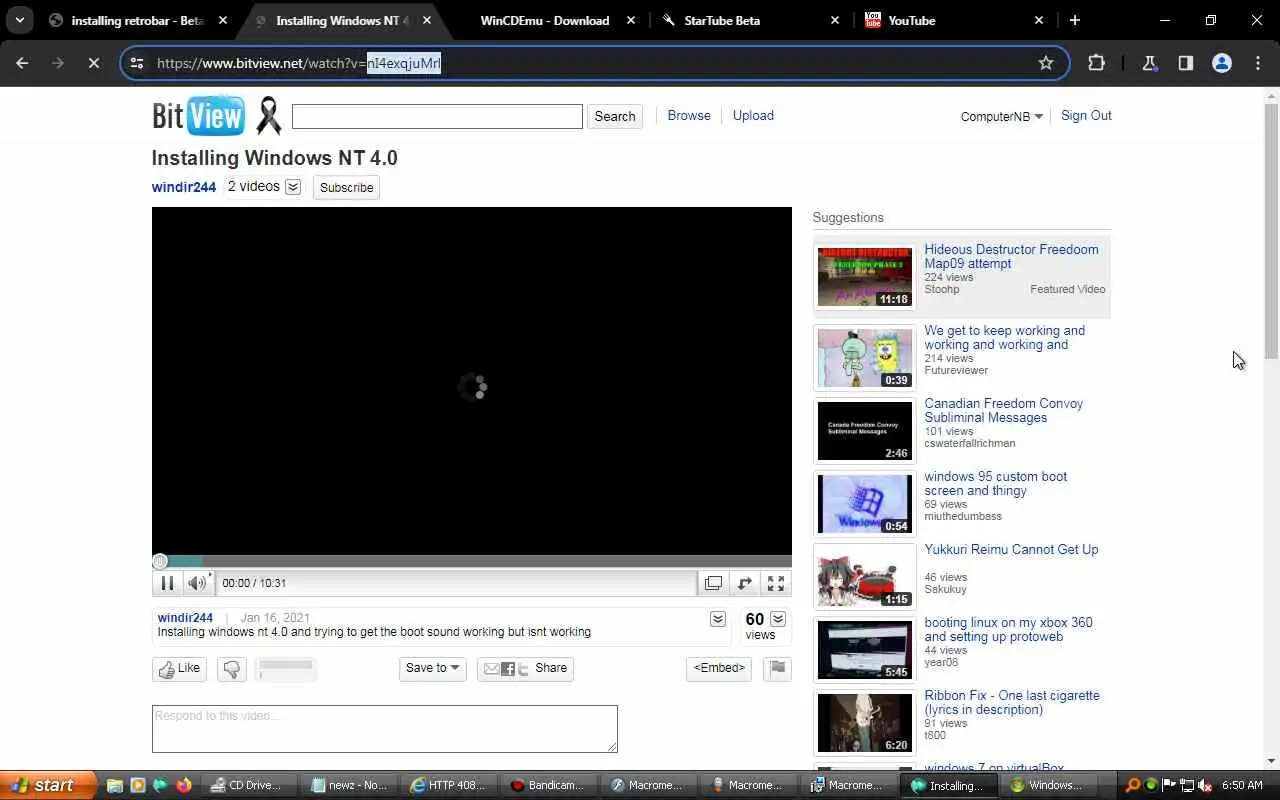Open the Windows start button
Viewport: 1280px width, 800px height.
(x=48, y=785)
